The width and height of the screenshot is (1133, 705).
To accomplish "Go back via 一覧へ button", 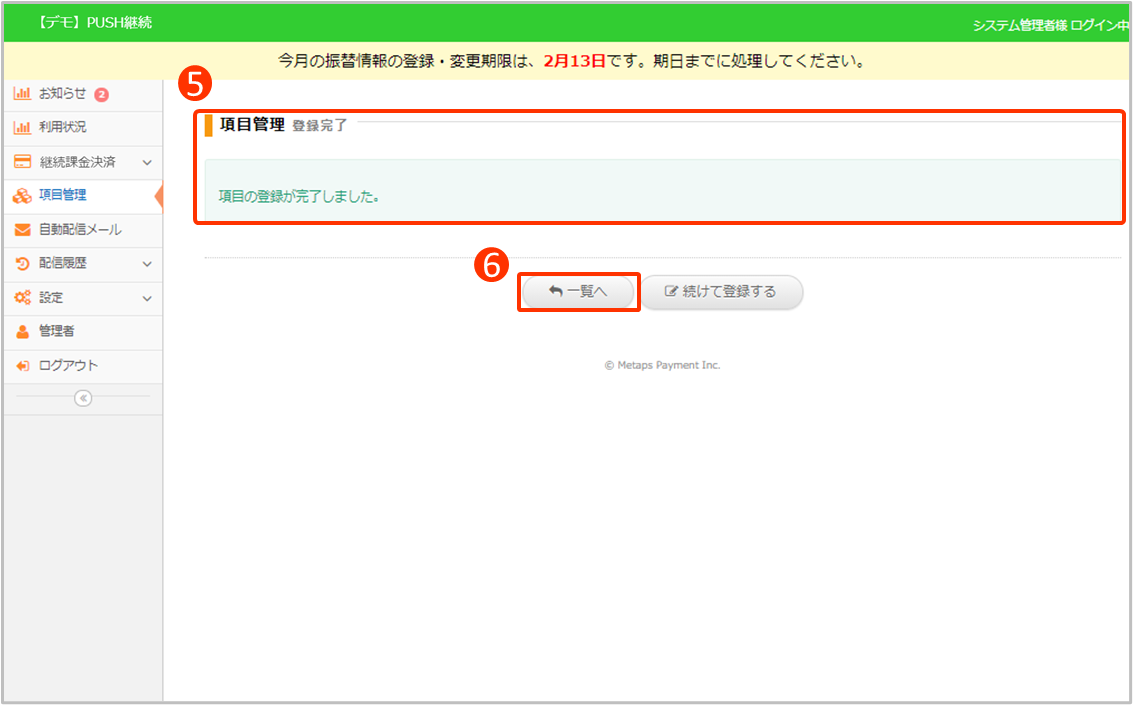I will [x=578, y=292].
